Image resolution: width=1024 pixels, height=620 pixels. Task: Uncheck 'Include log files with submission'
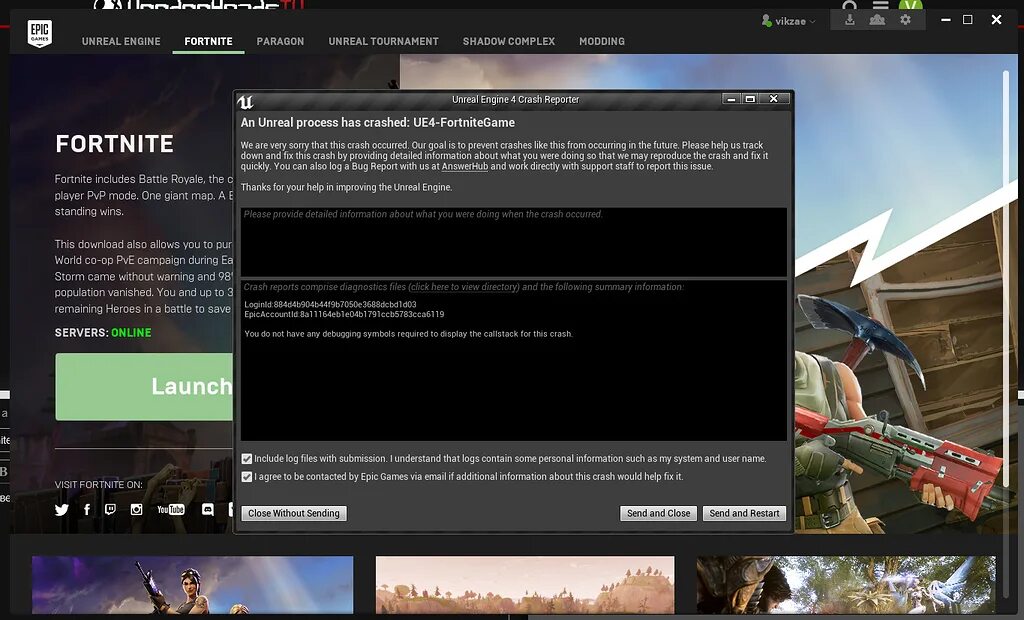[247, 459]
